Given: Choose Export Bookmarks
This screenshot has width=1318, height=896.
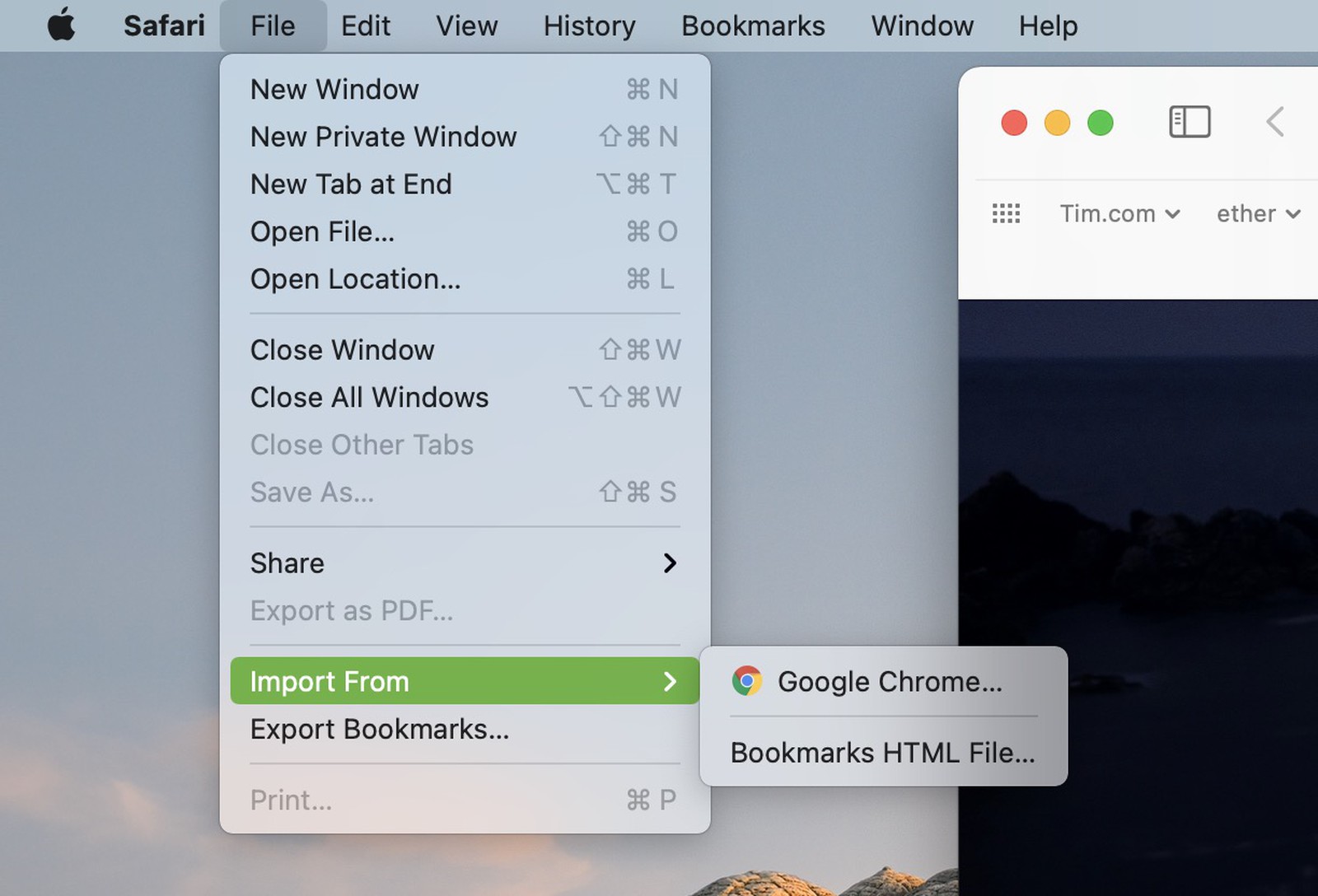Looking at the screenshot, I should pyautogui.click(x=380, y=729).
